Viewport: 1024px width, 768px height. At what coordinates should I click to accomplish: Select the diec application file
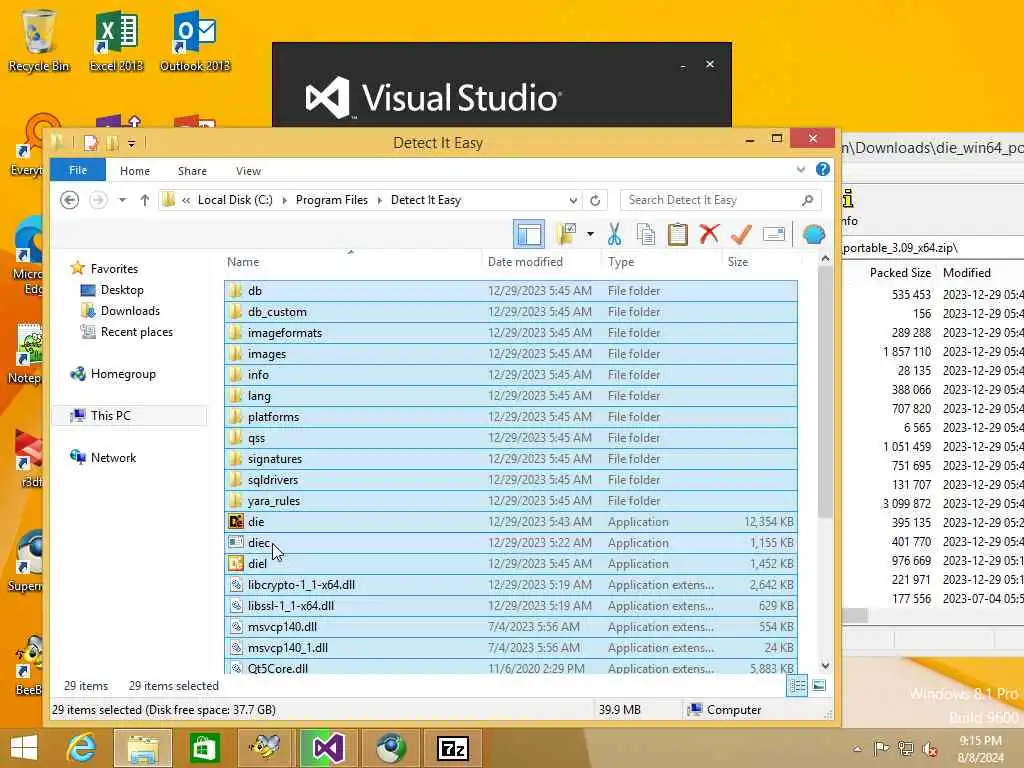(511, 542)
